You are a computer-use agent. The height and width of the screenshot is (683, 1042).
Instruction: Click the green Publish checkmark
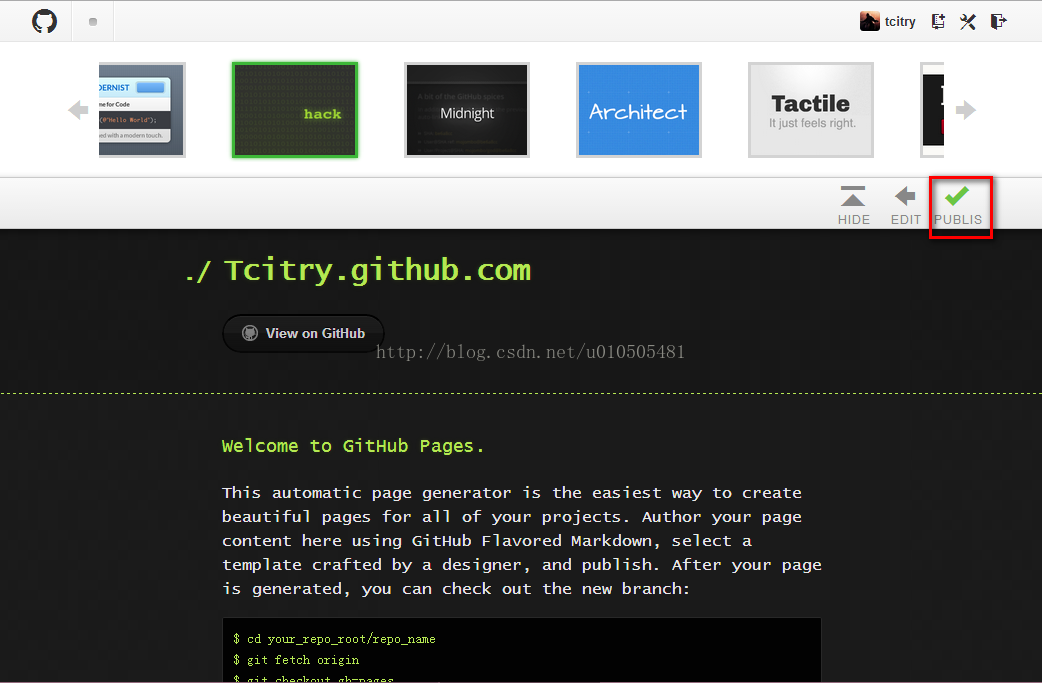tap(958, 196)
